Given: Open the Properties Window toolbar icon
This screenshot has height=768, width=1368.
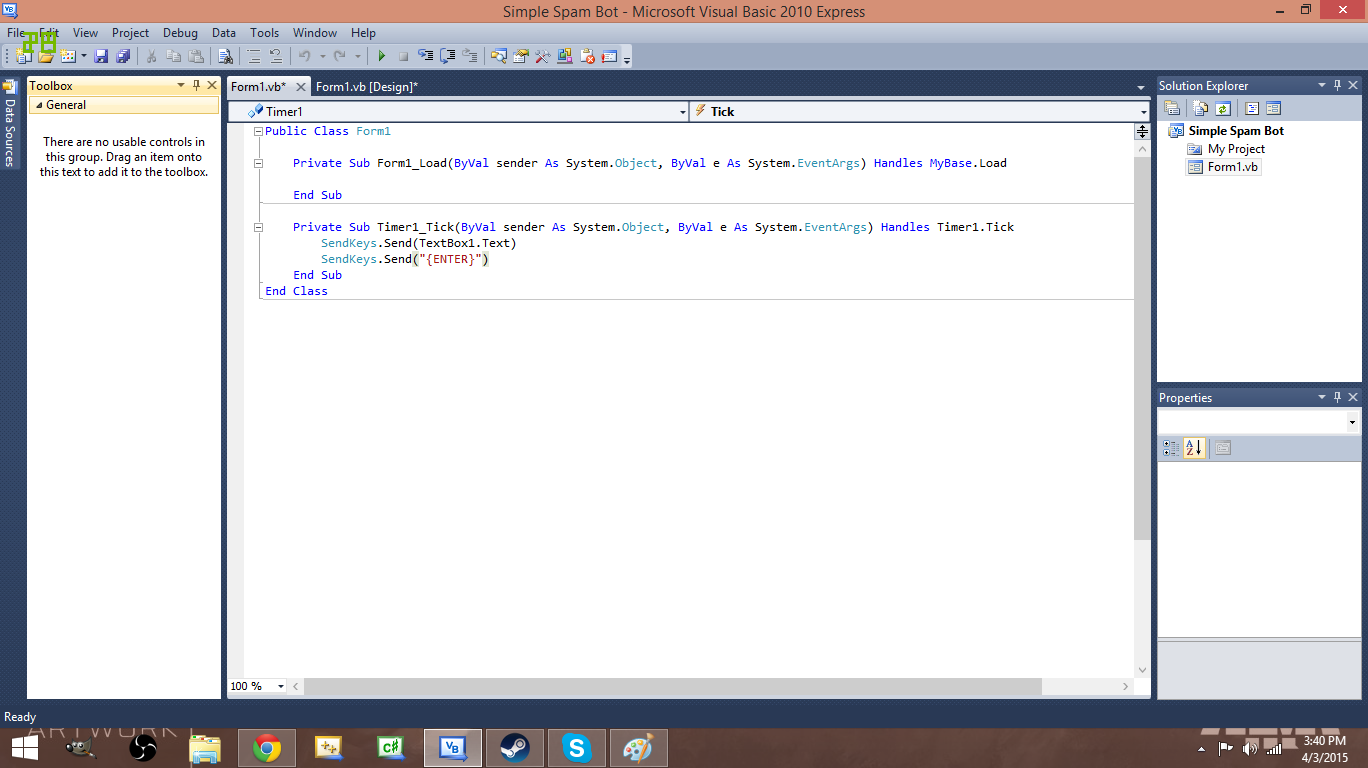Looking at the screenshot, I should pos(520,56).
